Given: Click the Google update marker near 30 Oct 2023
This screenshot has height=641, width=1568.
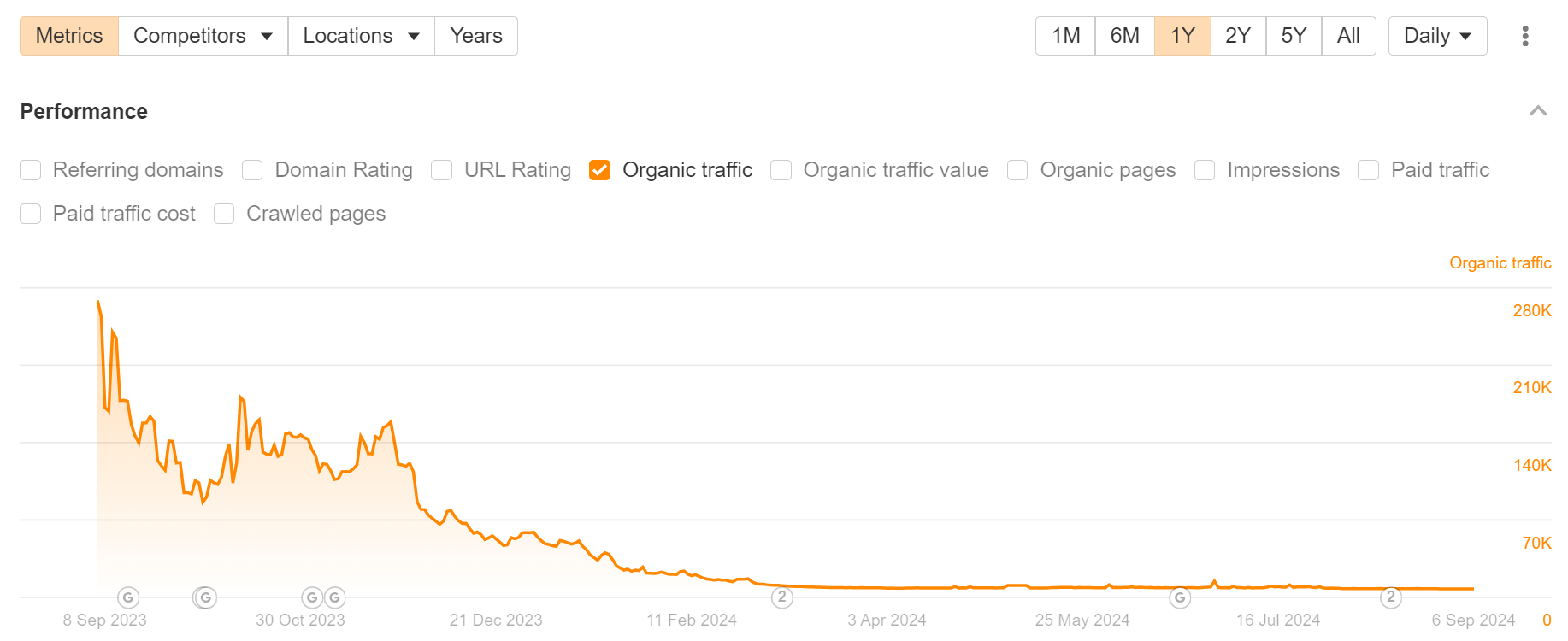Looking at the screenshot, I should (313, 597).
